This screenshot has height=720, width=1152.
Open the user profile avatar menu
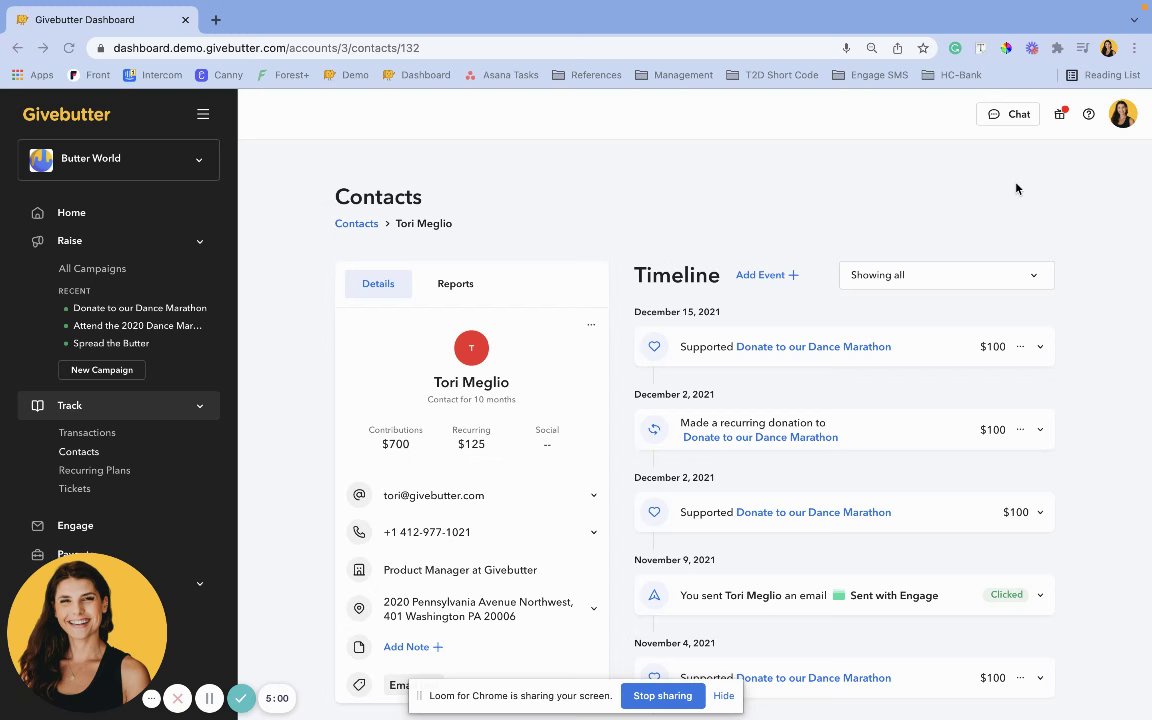[1123, 114]
